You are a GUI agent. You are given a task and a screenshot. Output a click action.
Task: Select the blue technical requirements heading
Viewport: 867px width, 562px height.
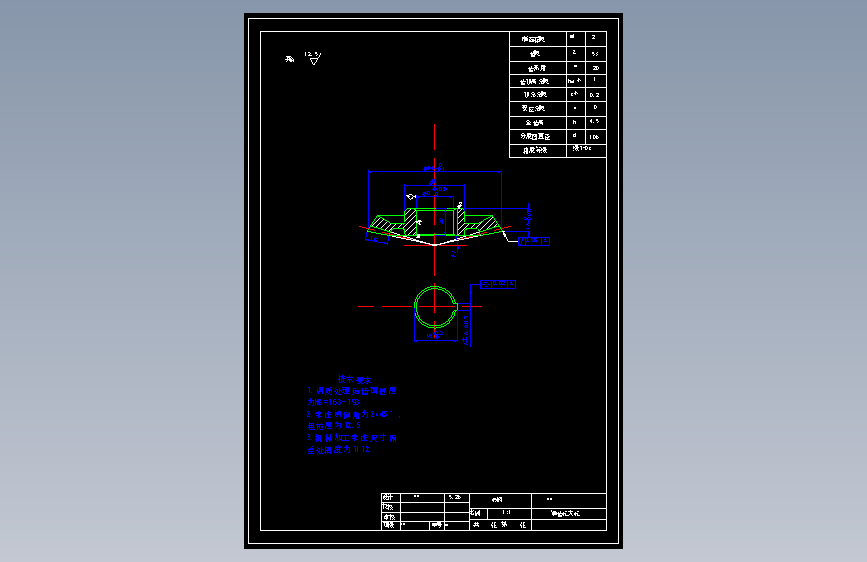click(355, 379)
